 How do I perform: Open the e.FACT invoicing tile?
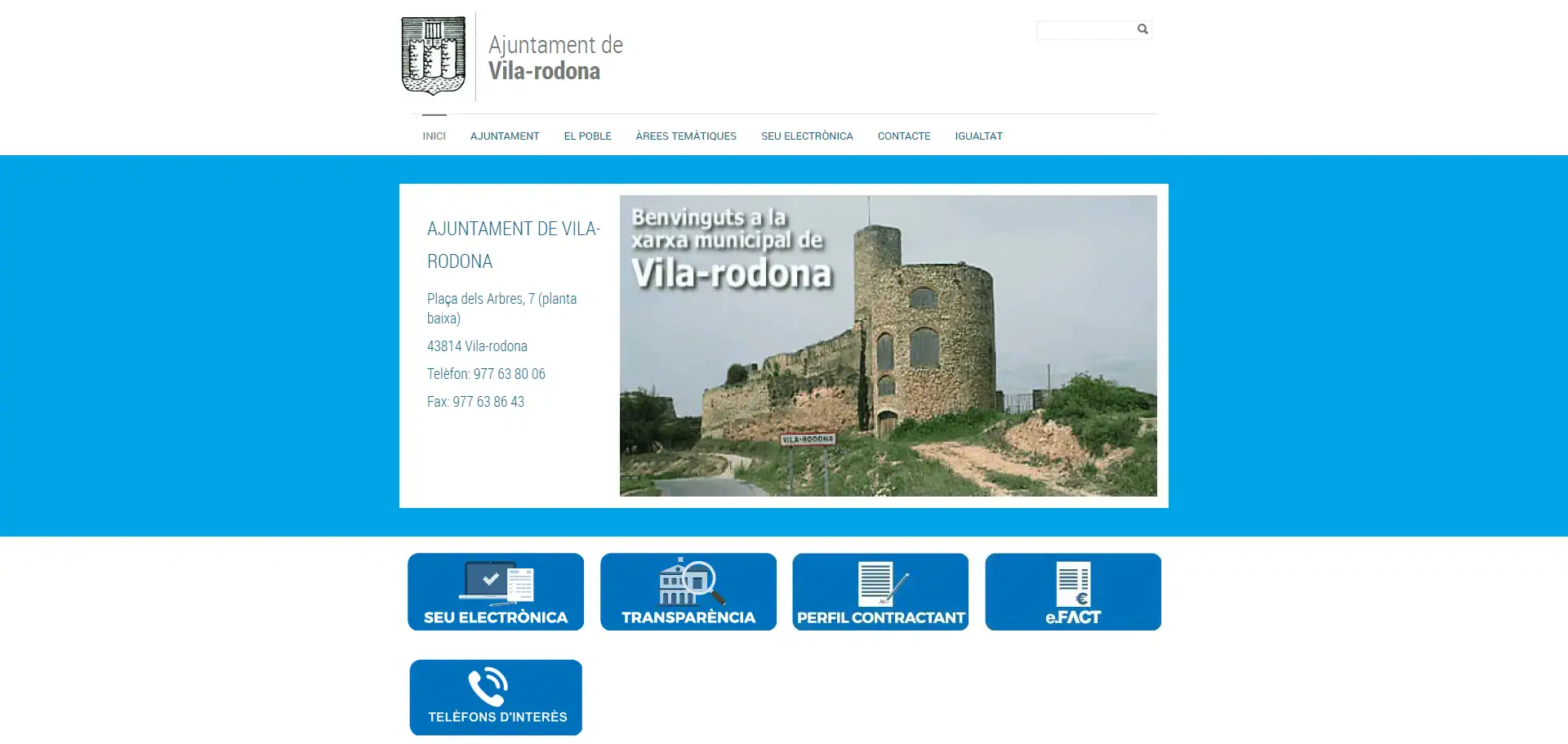click(x=1073, y=591)
